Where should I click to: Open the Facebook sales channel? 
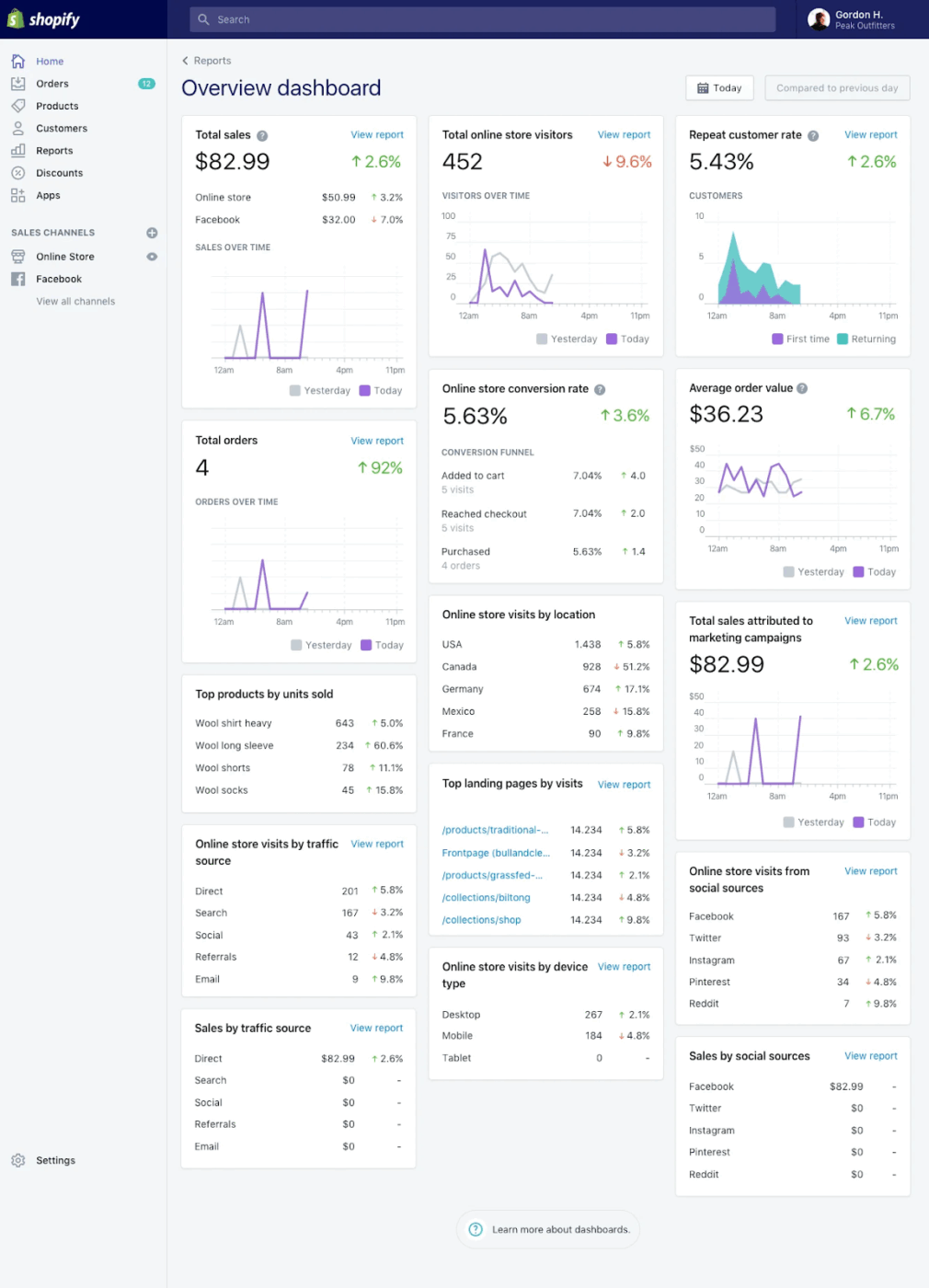click(x=58, y=279)
